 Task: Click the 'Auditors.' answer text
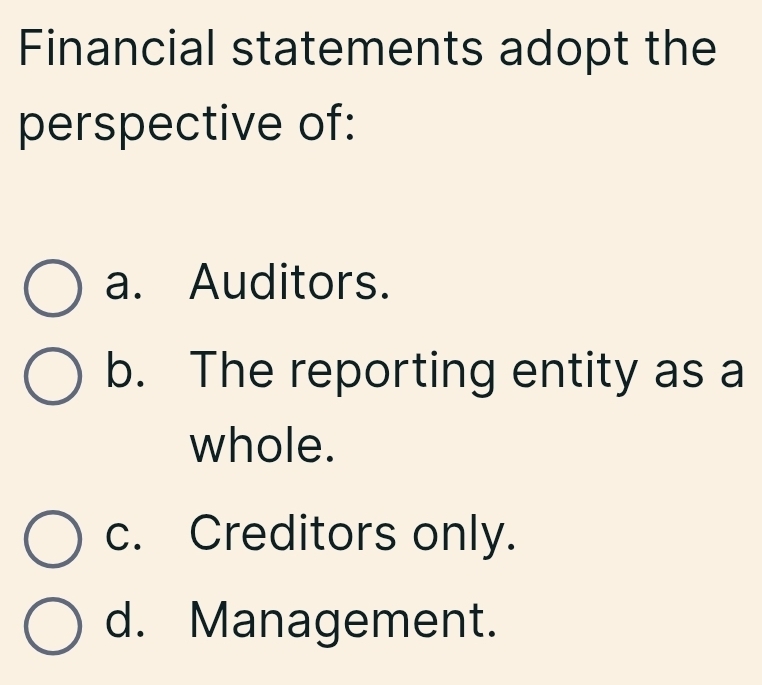pos(290,282)
